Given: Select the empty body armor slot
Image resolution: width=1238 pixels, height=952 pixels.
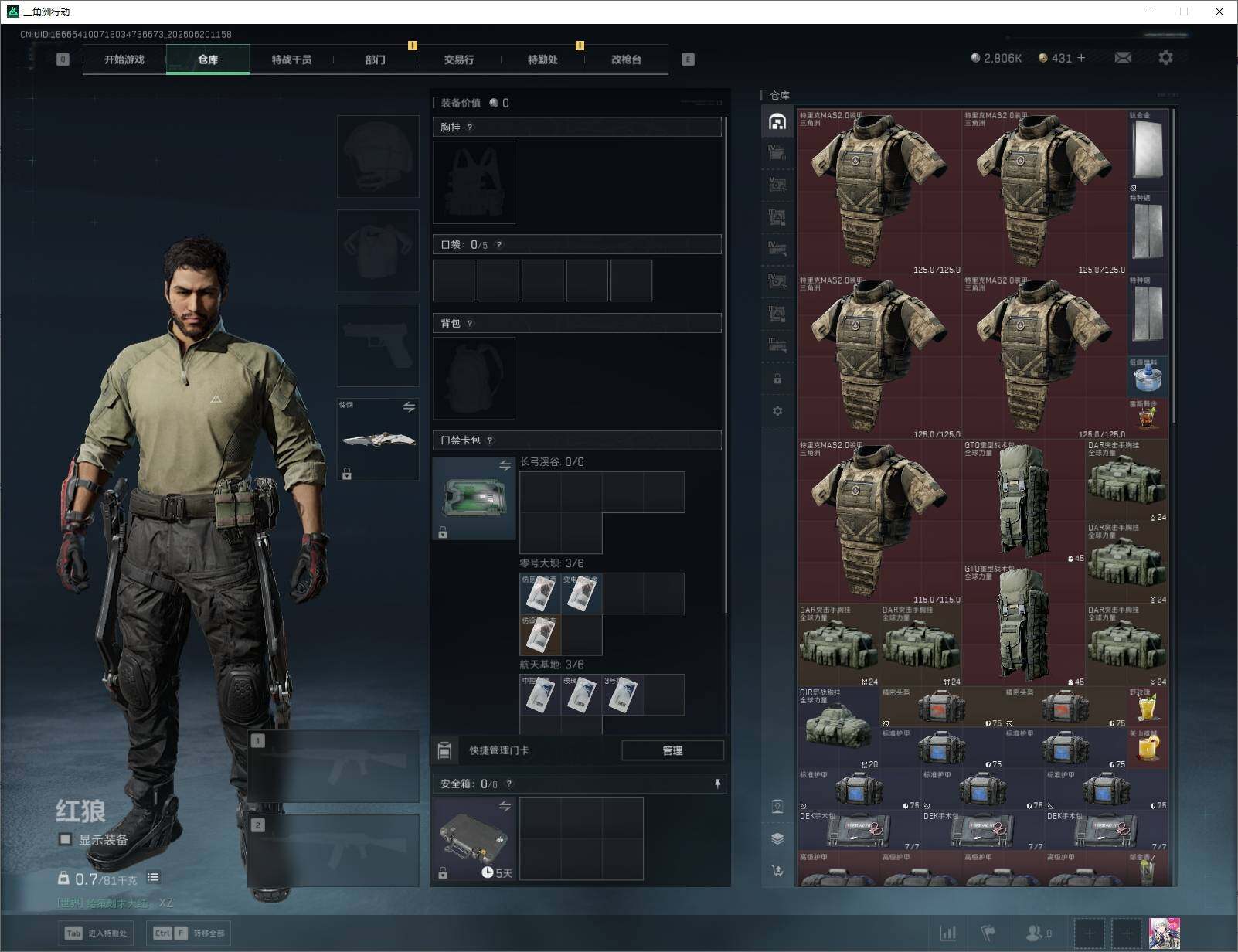Looking at the screenshot, I should click(x=378, y=250).
